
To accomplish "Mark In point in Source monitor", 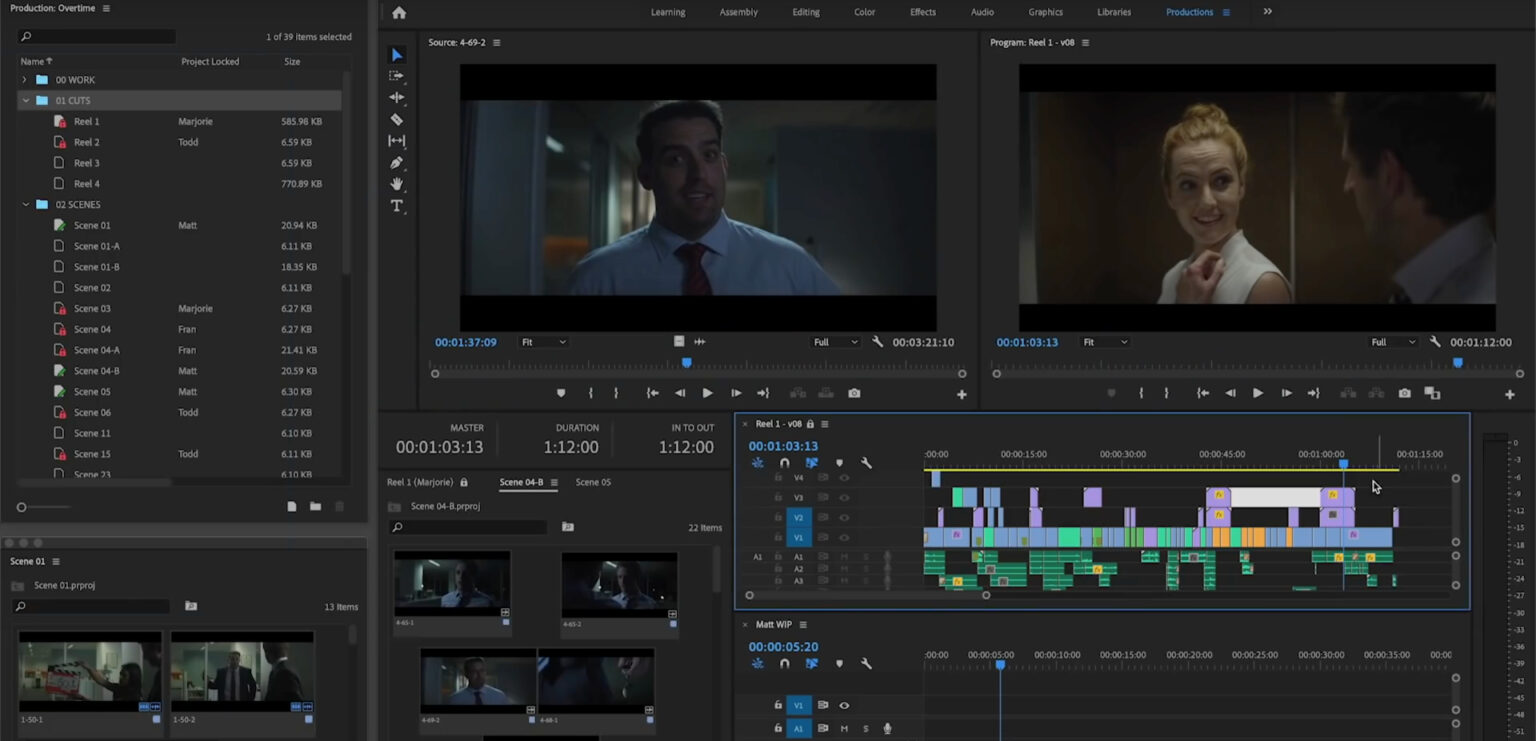I will [591, 393].
